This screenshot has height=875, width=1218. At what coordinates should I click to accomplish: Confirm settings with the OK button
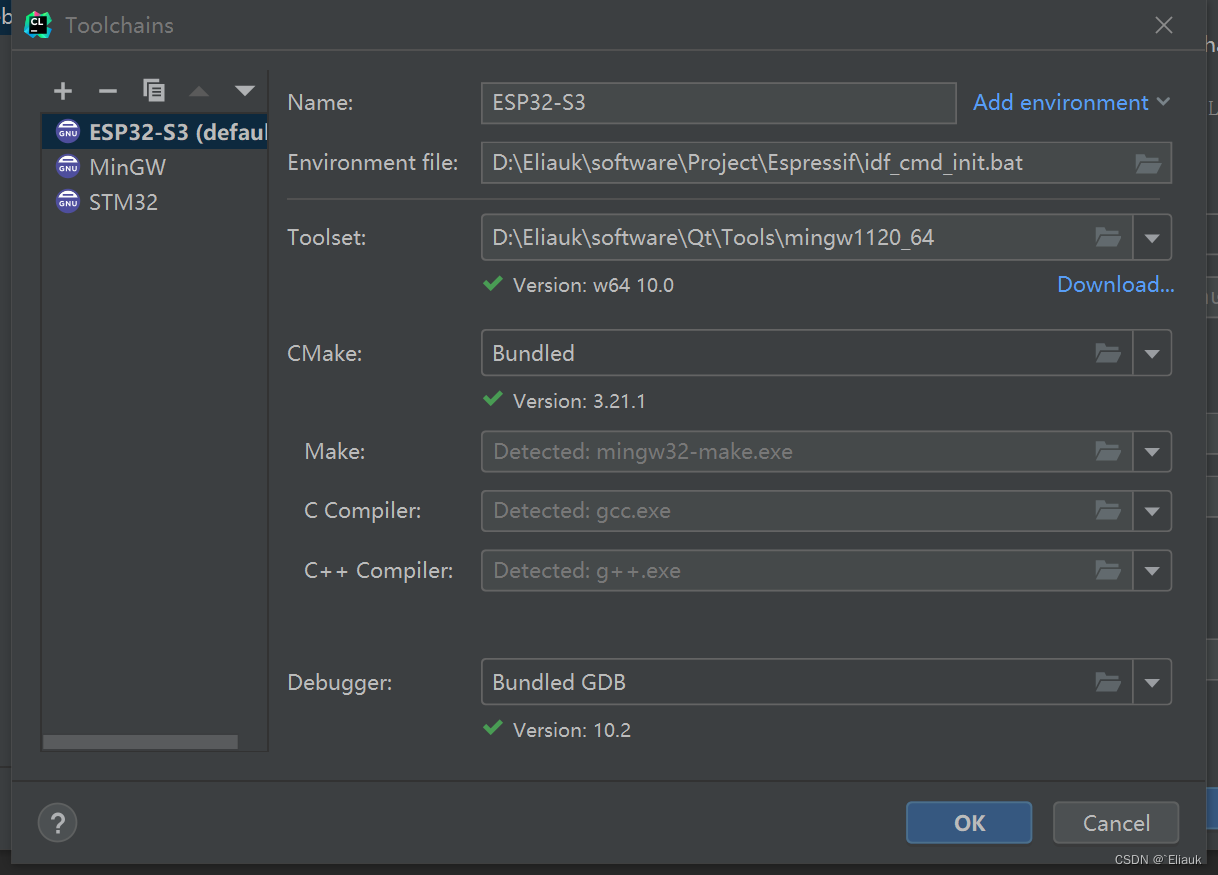[x=967, y=822]
